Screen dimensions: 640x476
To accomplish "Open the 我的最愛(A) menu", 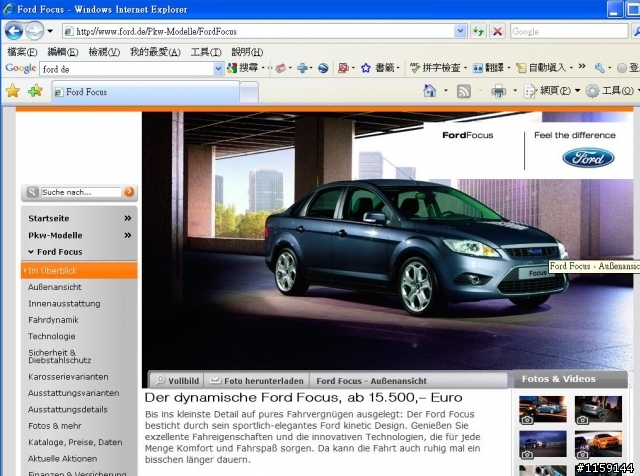I will pos(155,52).
